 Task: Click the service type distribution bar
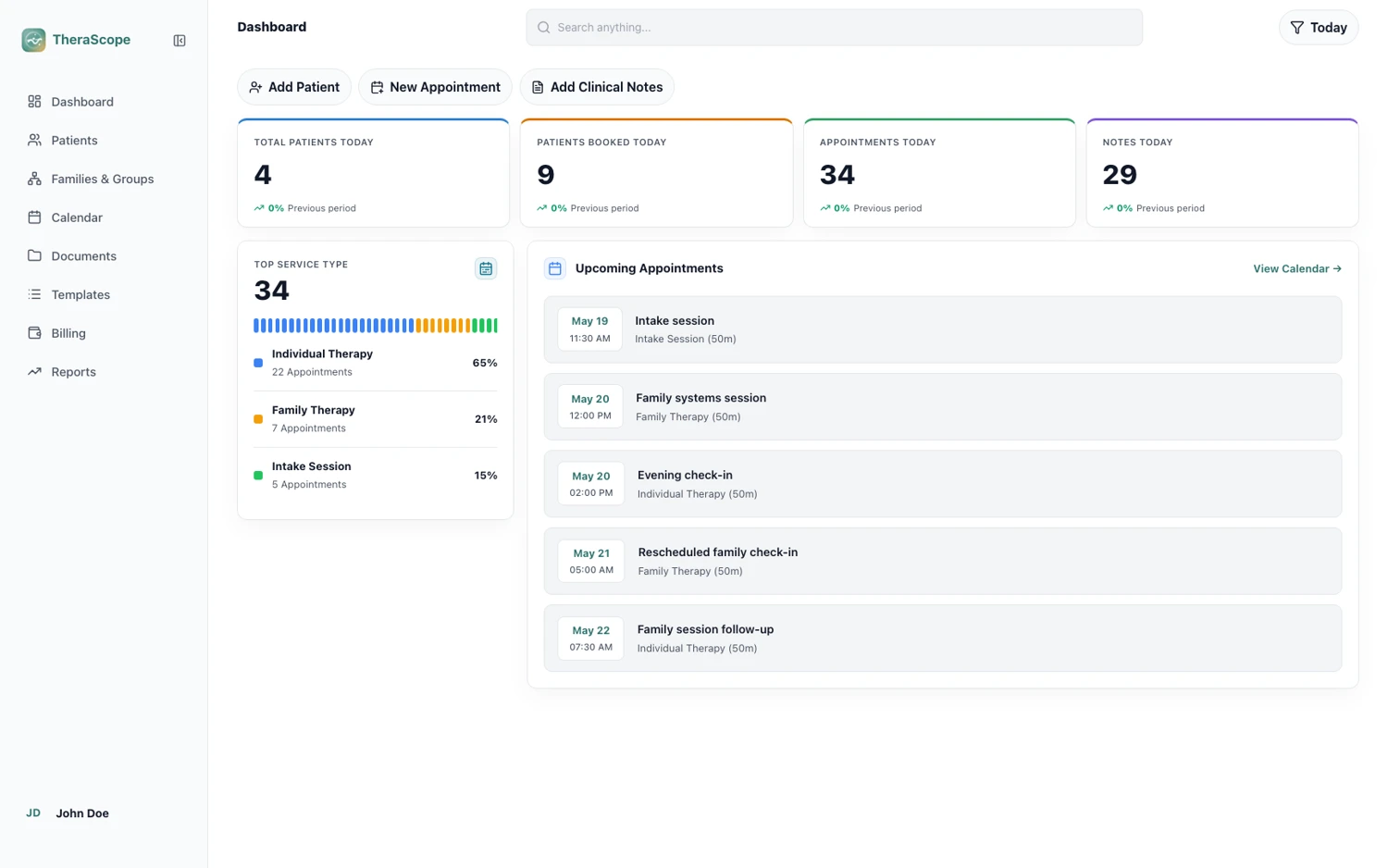(x=376, y=326)
